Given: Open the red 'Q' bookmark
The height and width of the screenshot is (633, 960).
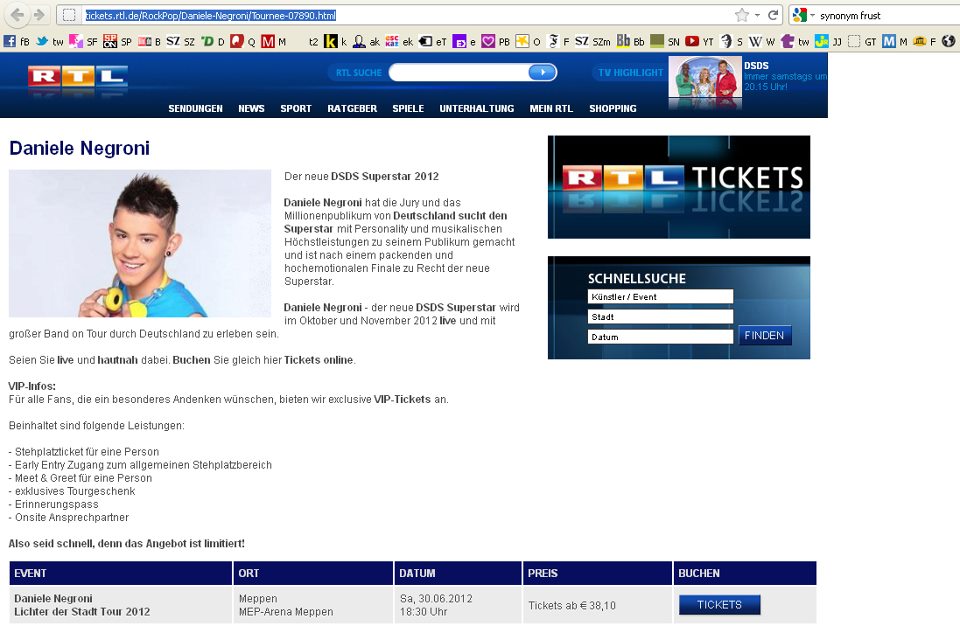Looking at the screenshot, I should (x=242, y=42).
